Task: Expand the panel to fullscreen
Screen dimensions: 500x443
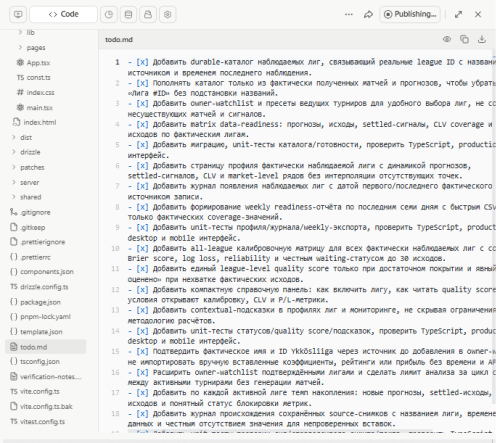Action: 459,15
